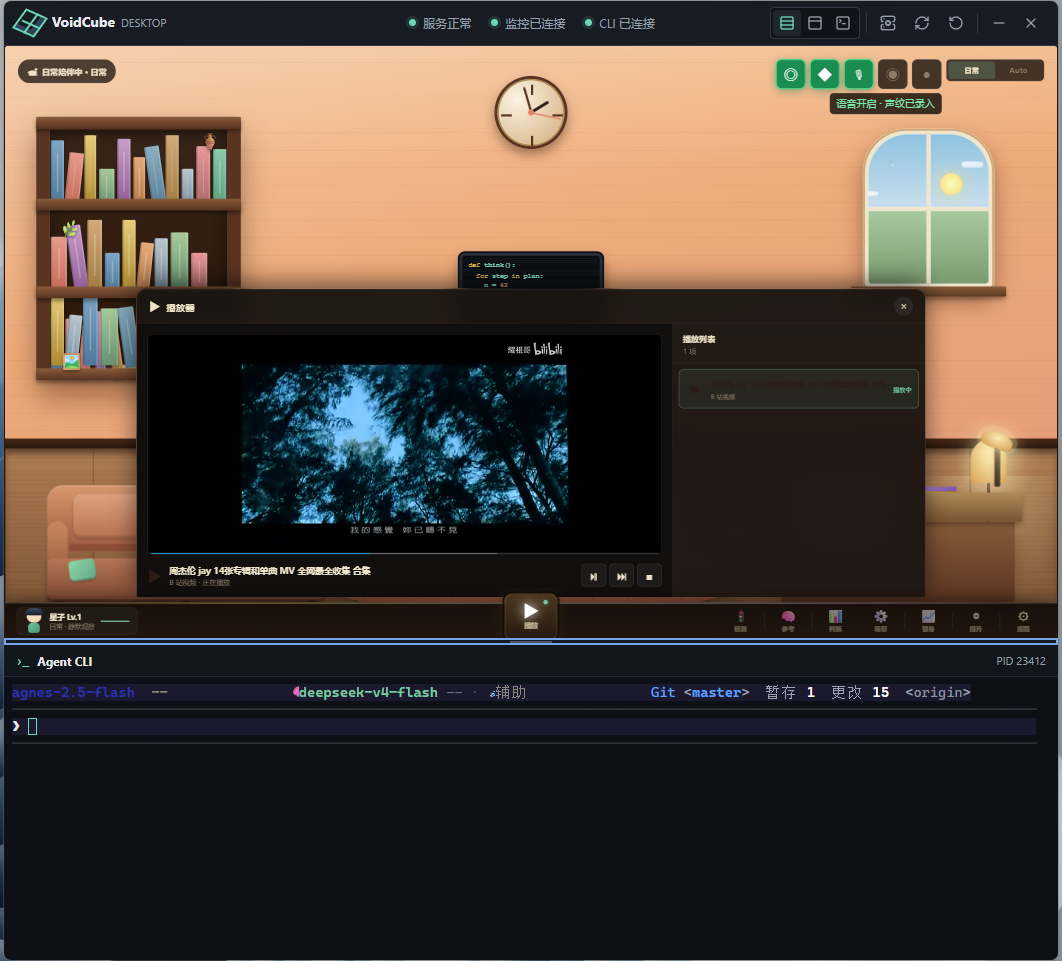Click the bilibili video frame

404,444
